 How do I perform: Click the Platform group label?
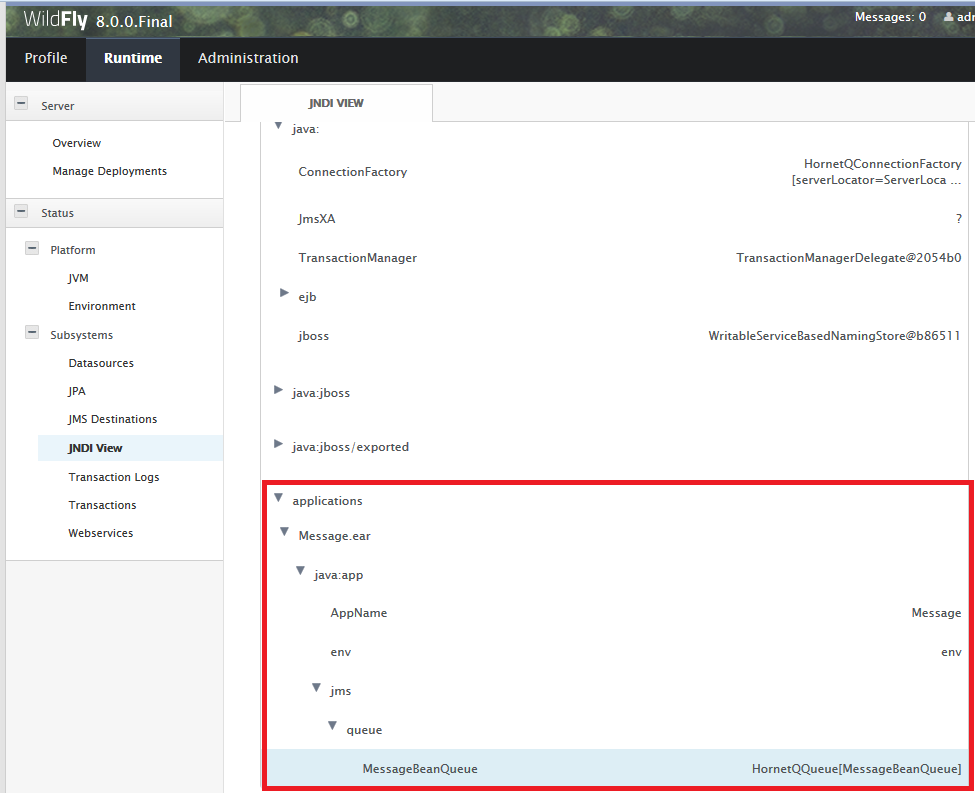[x=73, y=250]
